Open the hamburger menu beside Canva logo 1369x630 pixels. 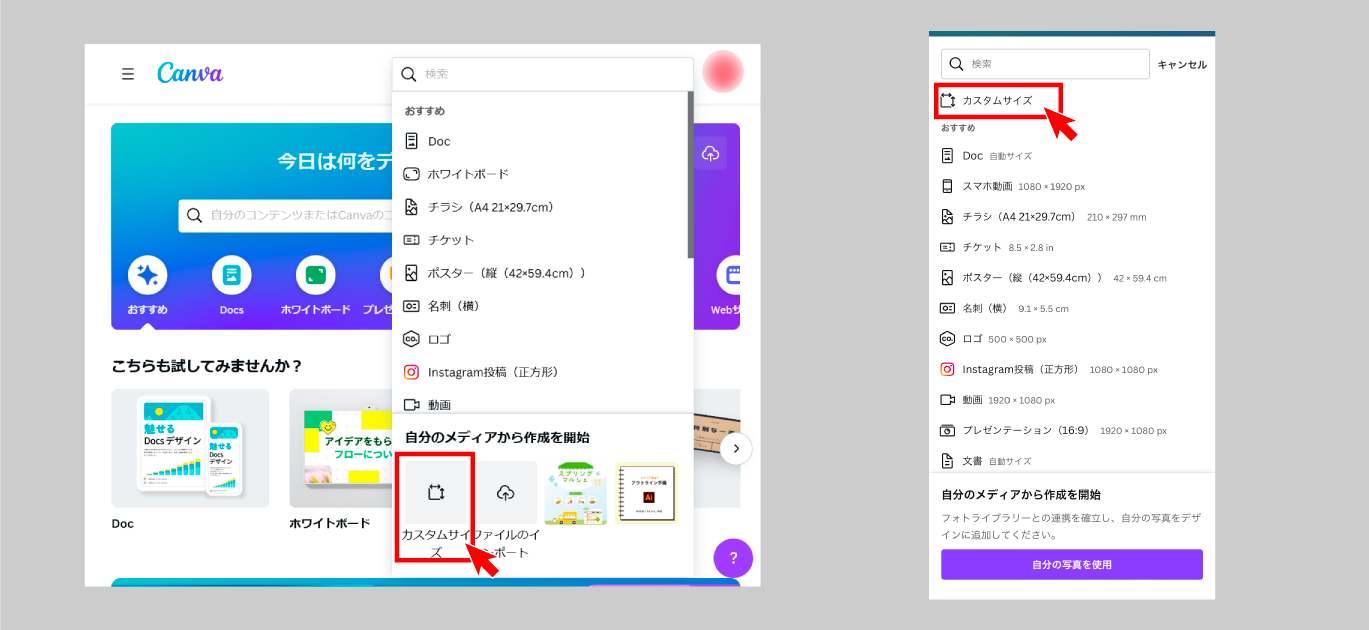(128, 74)
